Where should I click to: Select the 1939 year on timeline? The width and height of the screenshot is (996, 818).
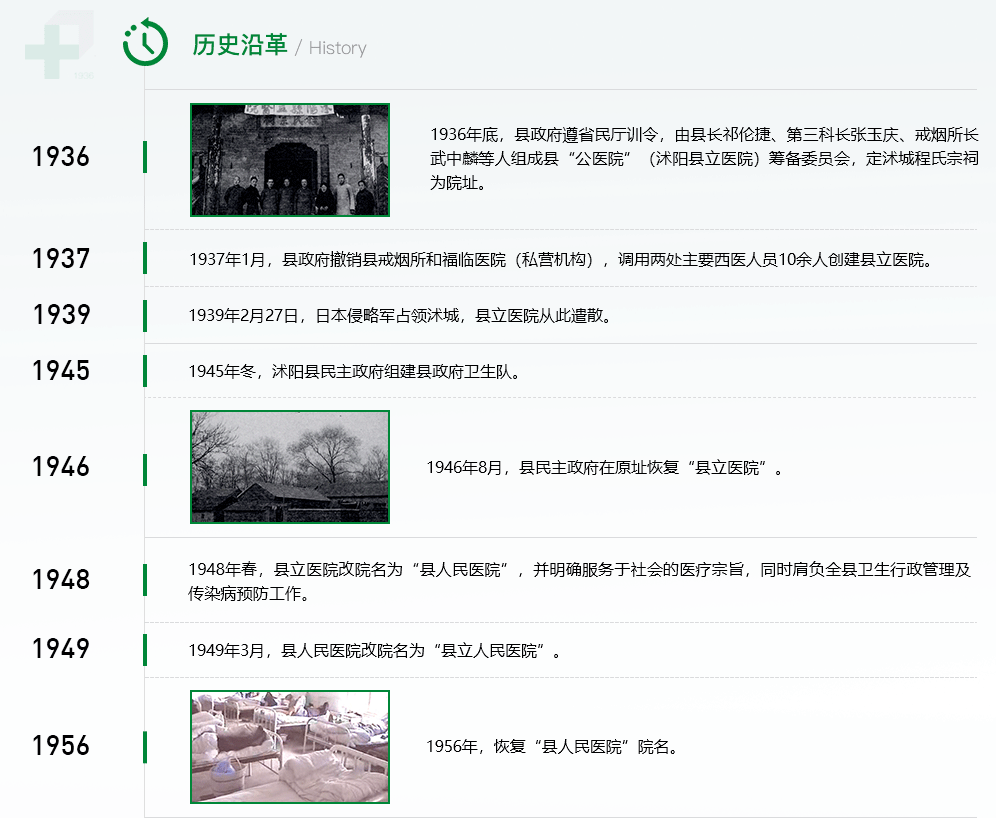[x=61, y=315]
